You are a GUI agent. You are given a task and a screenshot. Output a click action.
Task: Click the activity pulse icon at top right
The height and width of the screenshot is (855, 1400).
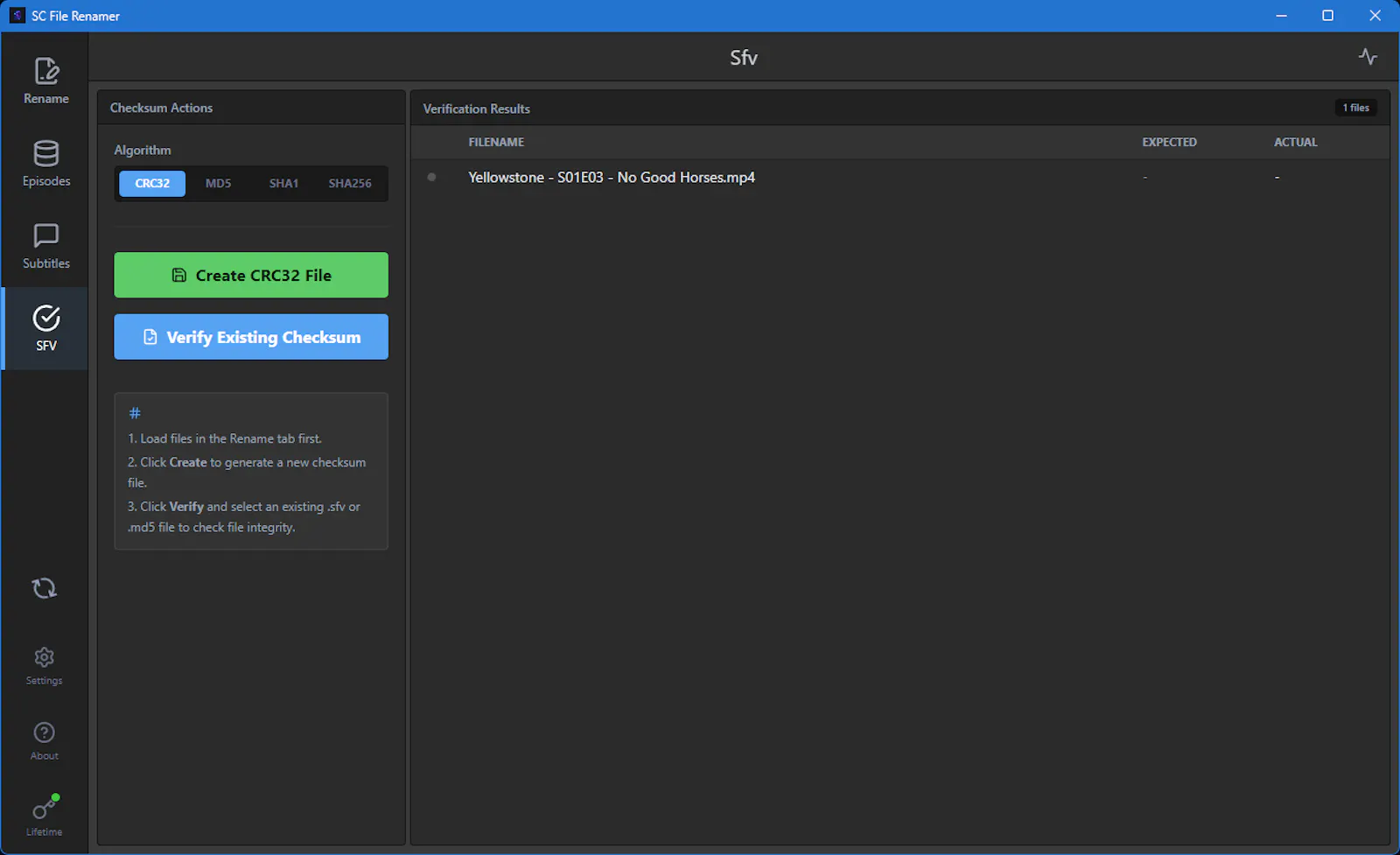point(1368,57)
